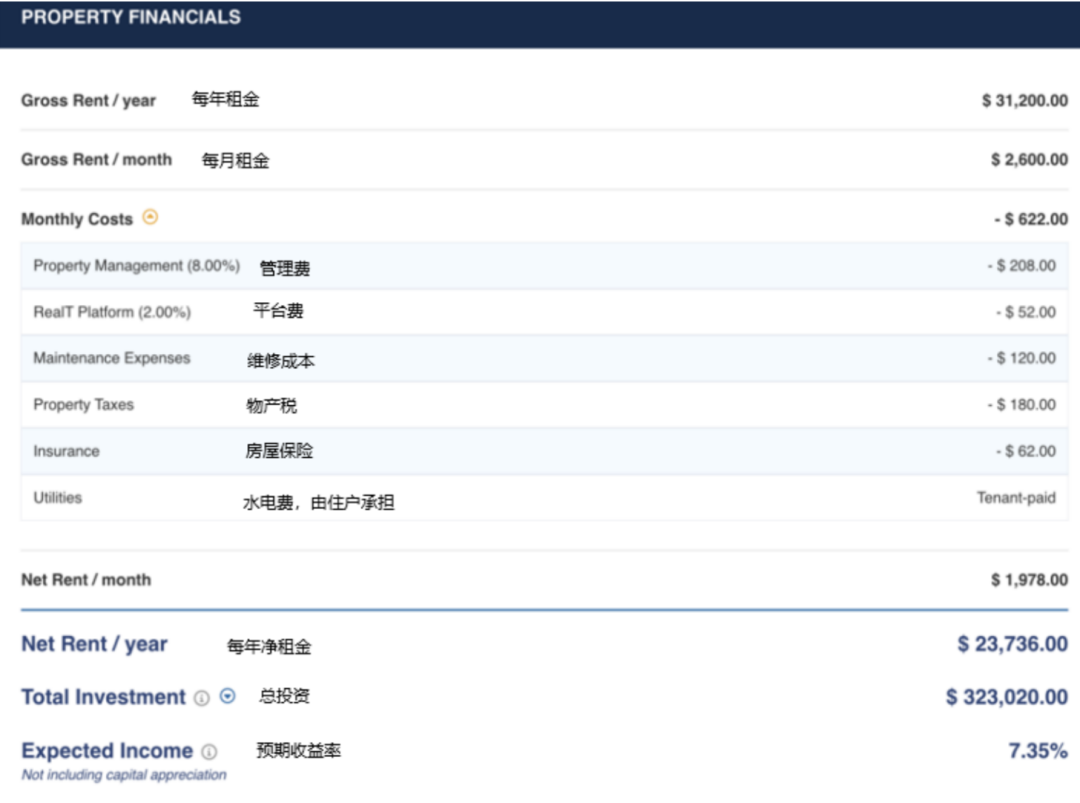Click the Net Rent / year row
Viewport: 1080px width, 803px height.
pos(93,644)
